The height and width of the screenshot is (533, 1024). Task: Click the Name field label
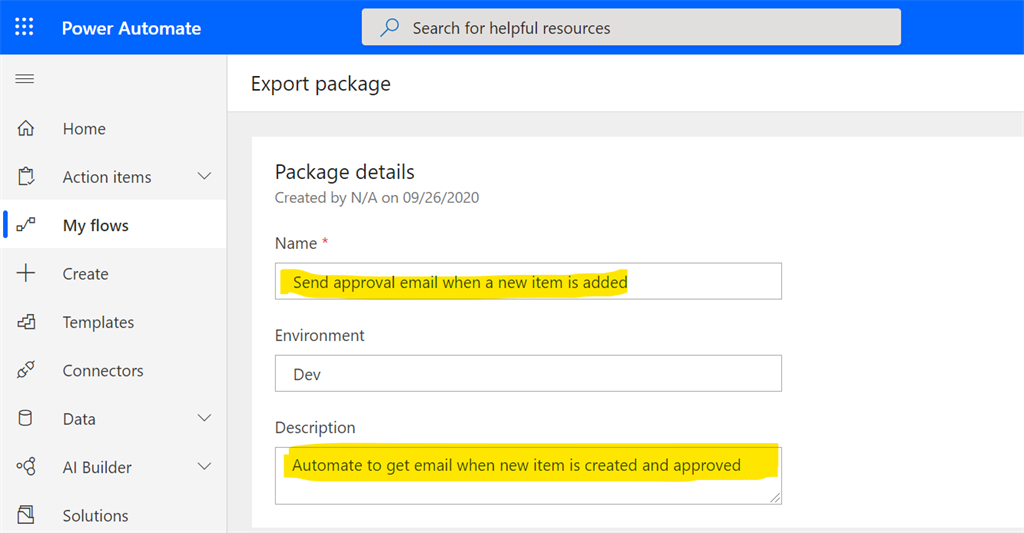[296, 244]
